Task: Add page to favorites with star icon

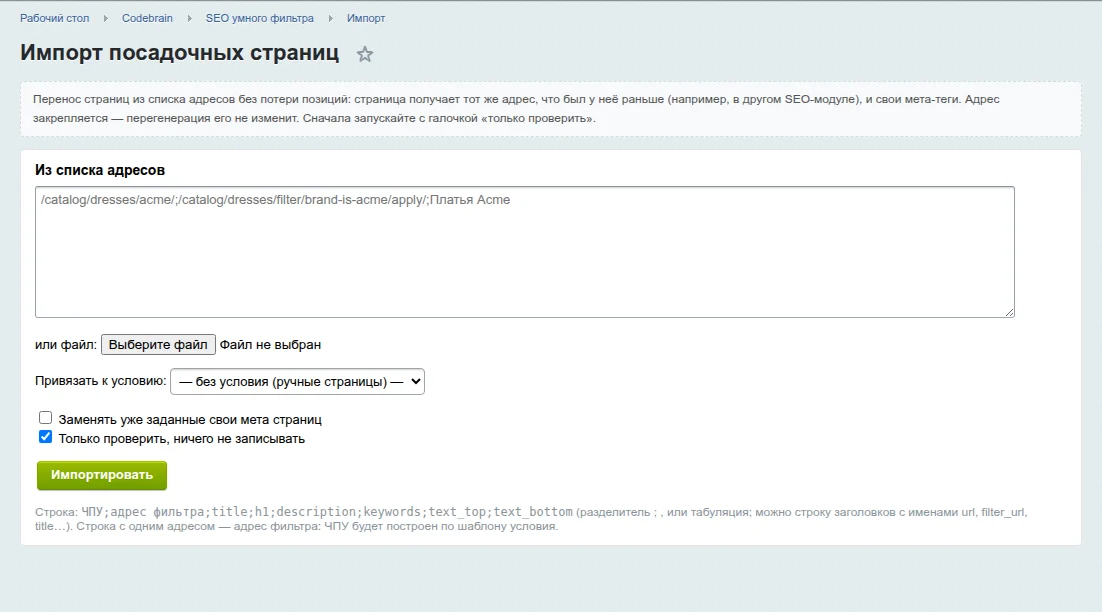Action: pyautogui.click(x=364, y=54)
